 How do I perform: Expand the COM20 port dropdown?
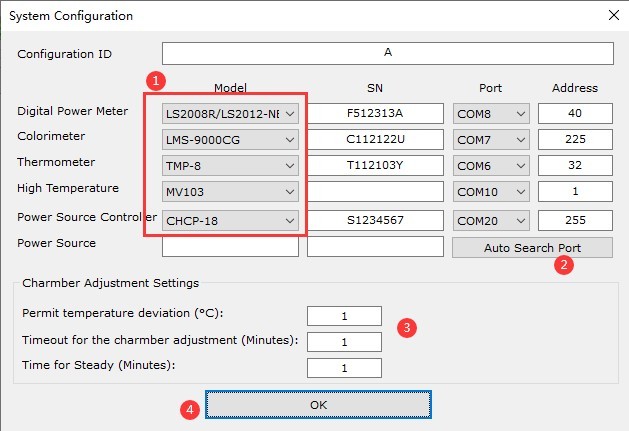click(x=491, y=220)
